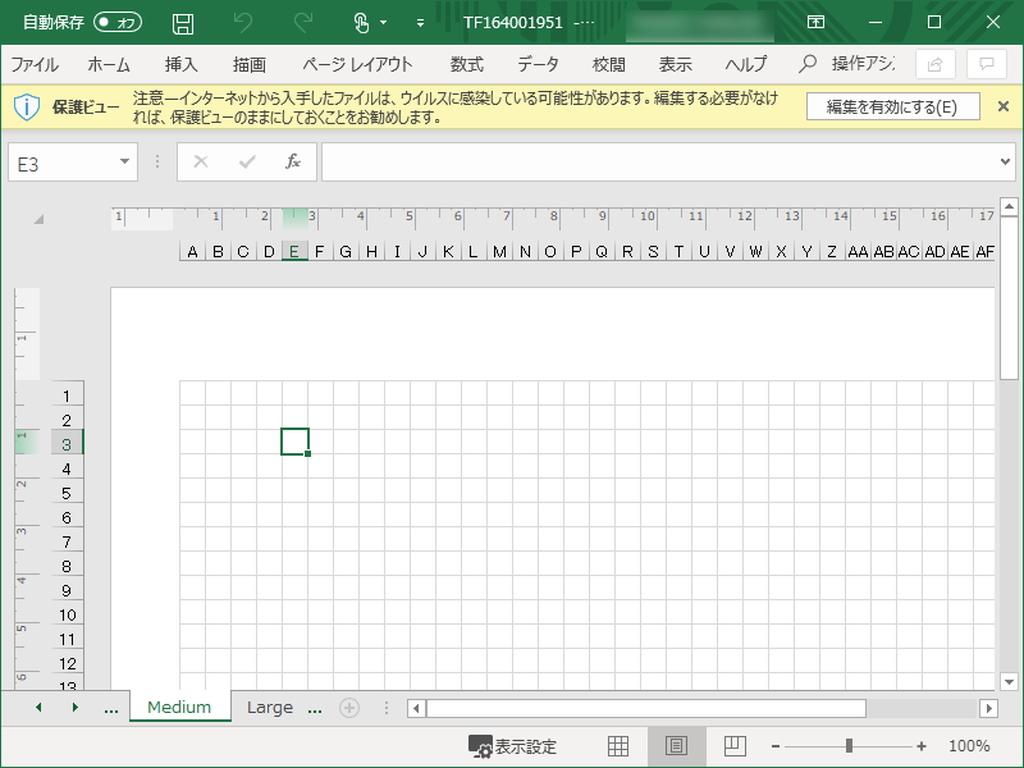The image size is (1024, 768).
Task: Toggle the AutoSave (自動保存) switch
Action: pos(118,23)
